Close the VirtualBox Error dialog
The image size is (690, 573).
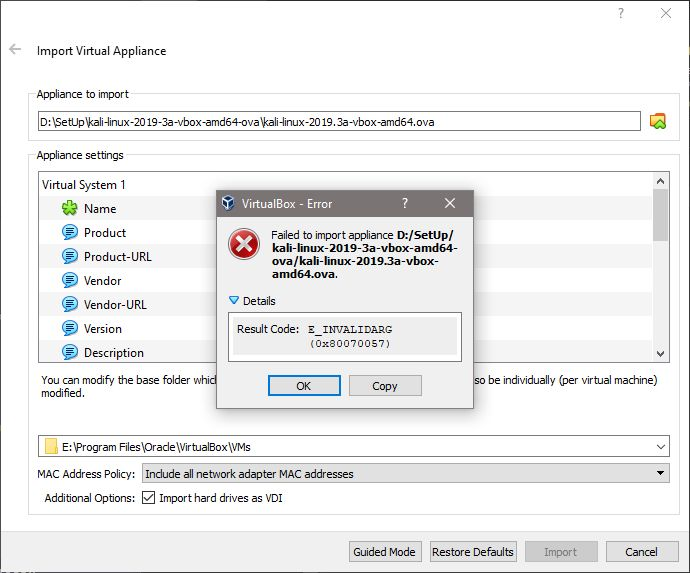pos(450,203)
